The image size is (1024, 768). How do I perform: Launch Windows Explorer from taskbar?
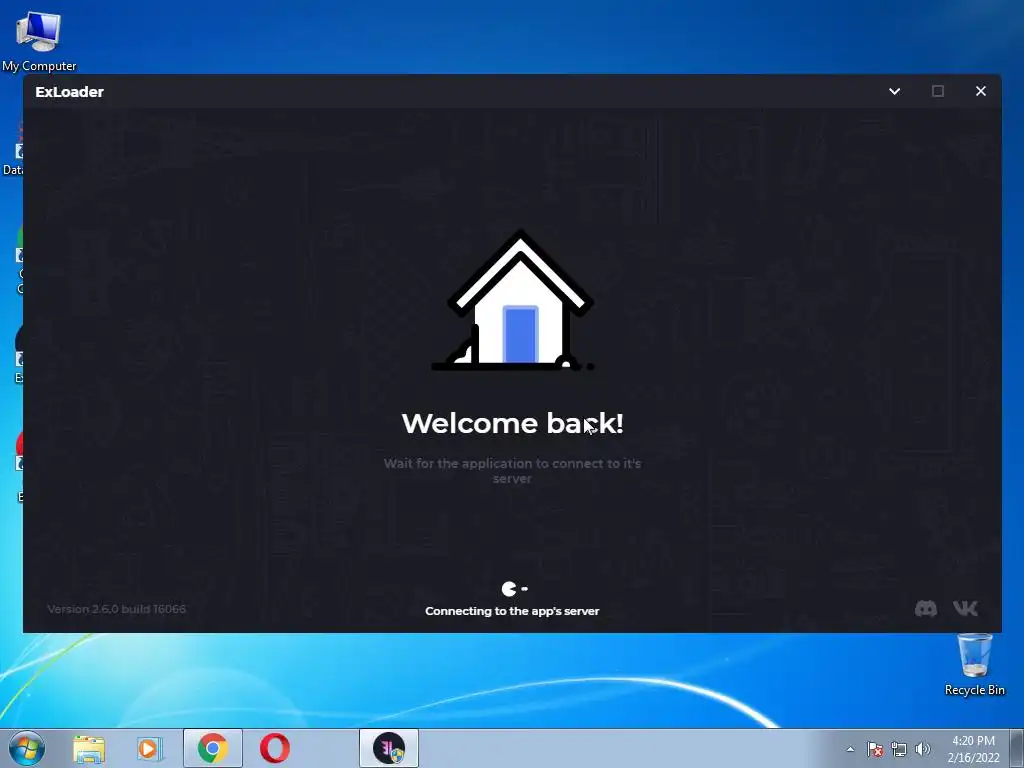pos(89,748)
